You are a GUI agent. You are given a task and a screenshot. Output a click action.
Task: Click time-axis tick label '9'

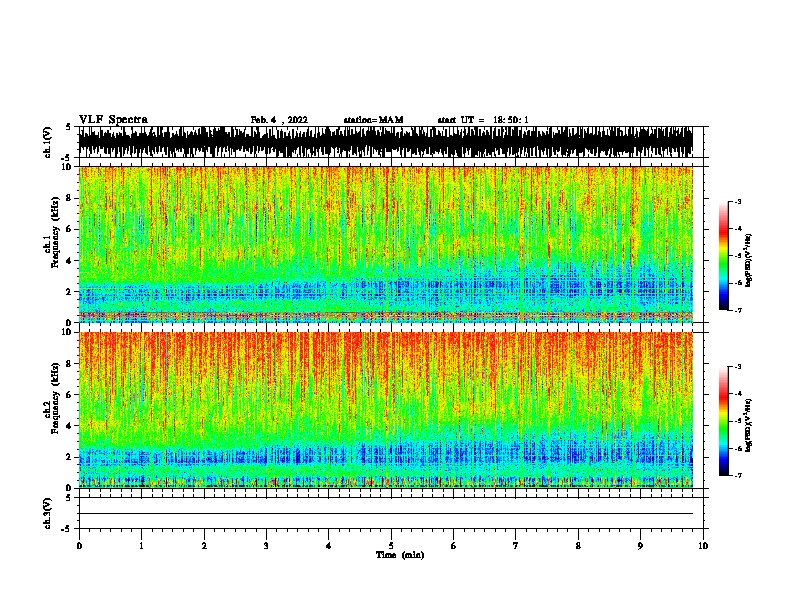[x=640, y=545]
